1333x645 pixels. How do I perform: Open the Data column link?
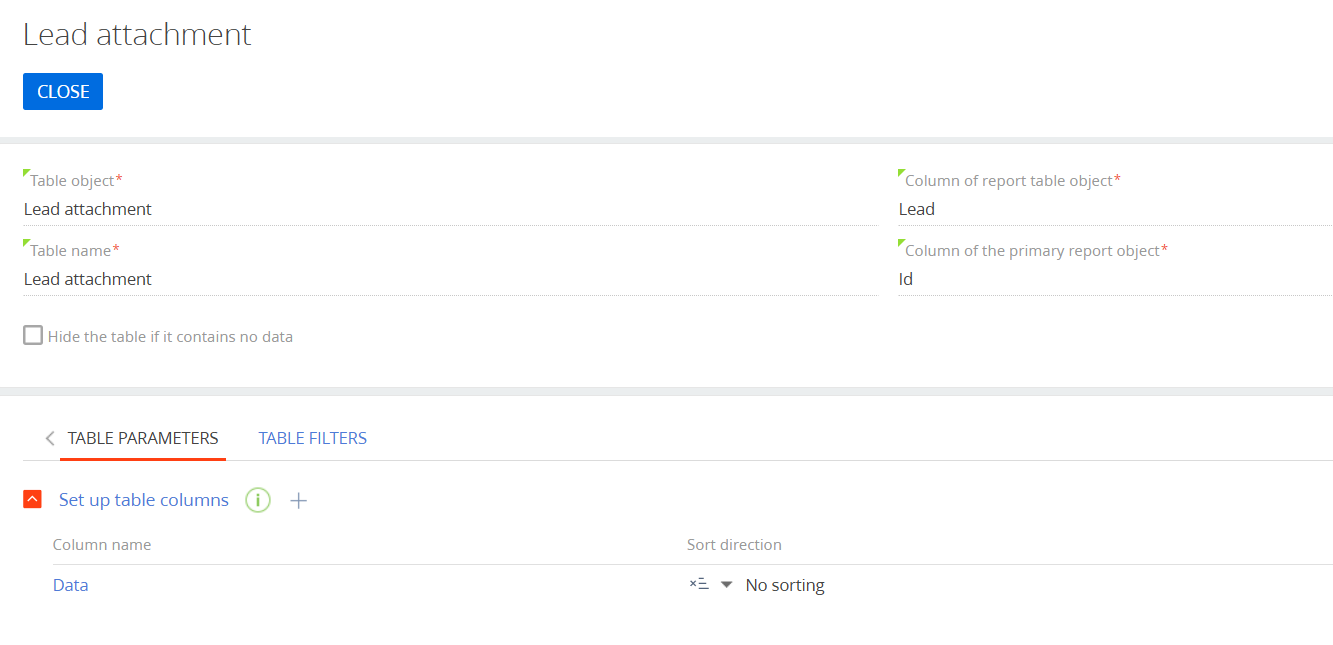click(x=70, y=585)
